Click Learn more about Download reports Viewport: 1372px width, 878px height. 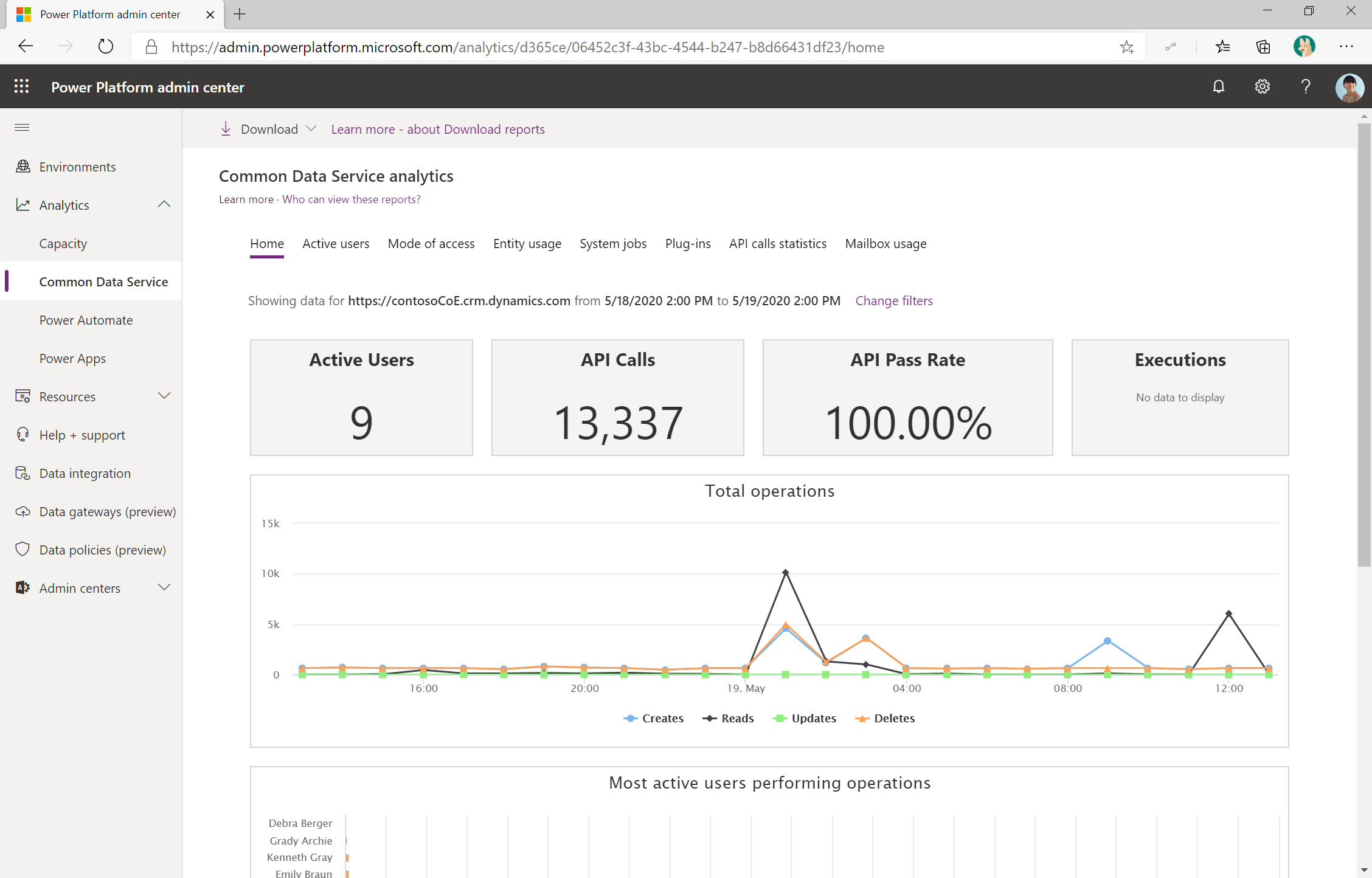(438, 128)
